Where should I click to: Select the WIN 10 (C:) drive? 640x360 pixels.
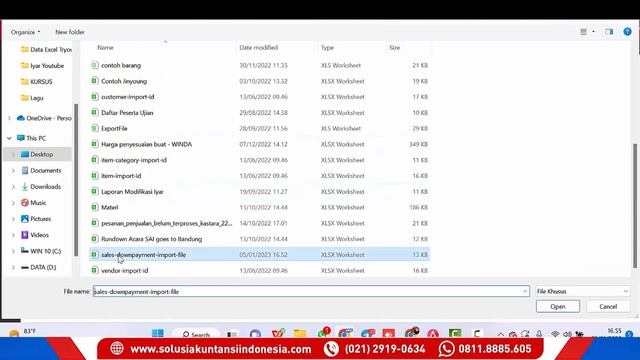41,251
